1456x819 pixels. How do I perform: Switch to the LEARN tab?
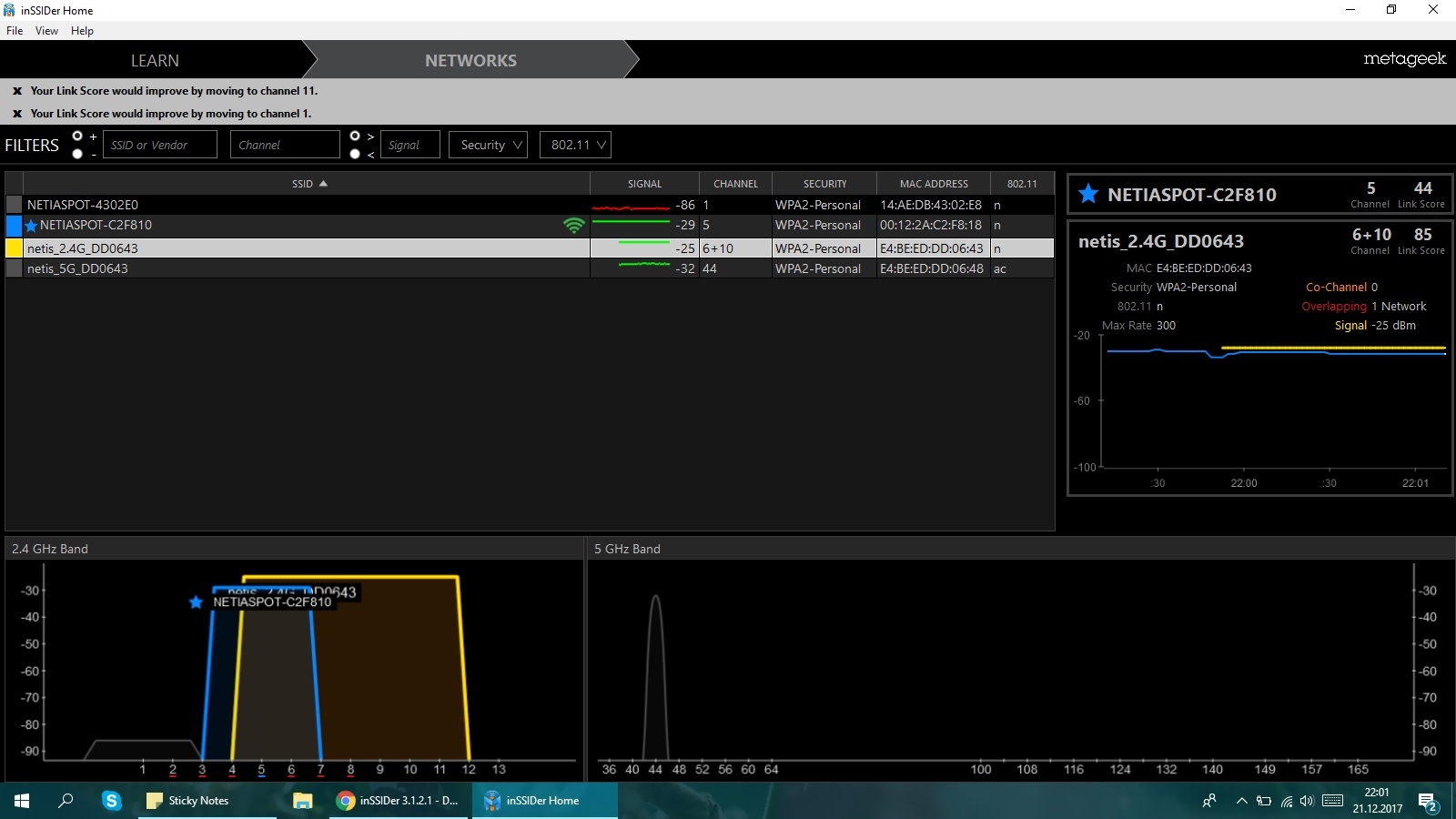tap(155, 60)
